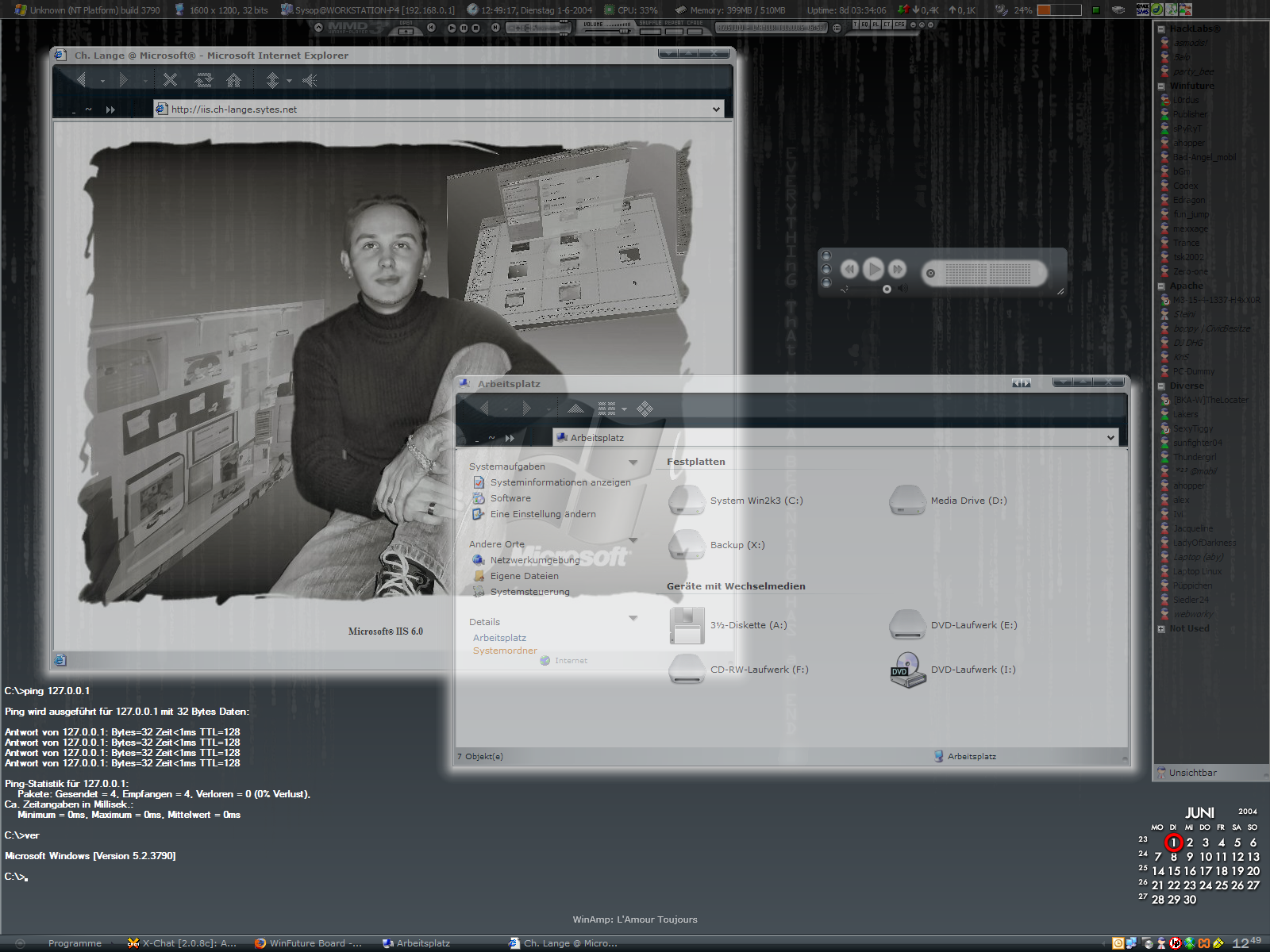Click the Systemsteuerung link in Andere Orte
The height and width of the screenshot is (952, 1270).
529,592
